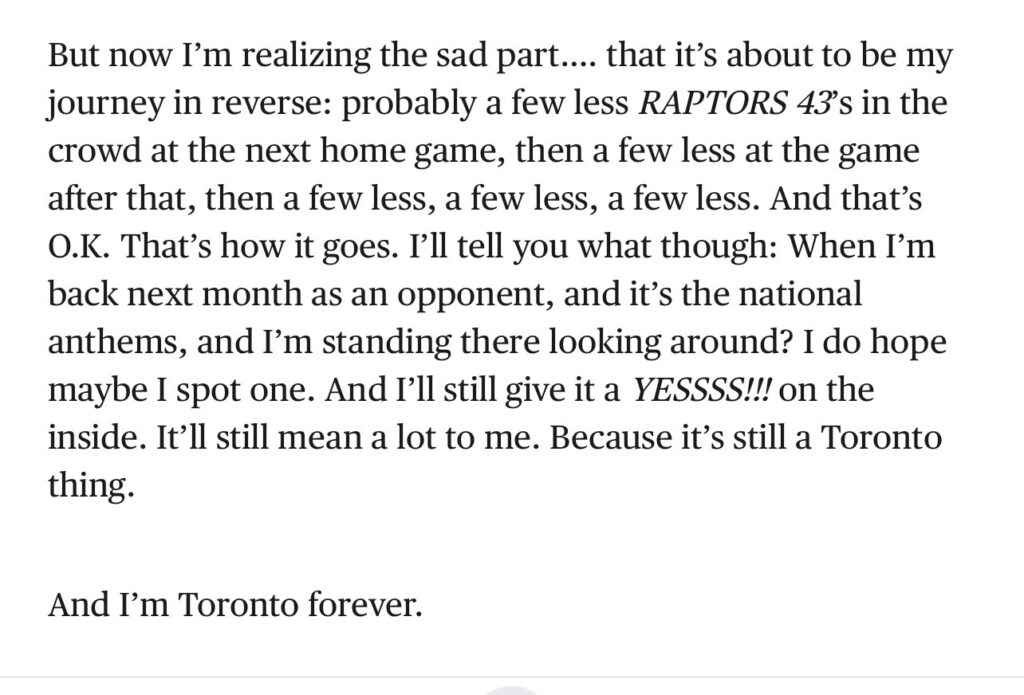Click the horizontal divider line below the article
Screen dimensions: 1024x695
(x=512, y=677)
